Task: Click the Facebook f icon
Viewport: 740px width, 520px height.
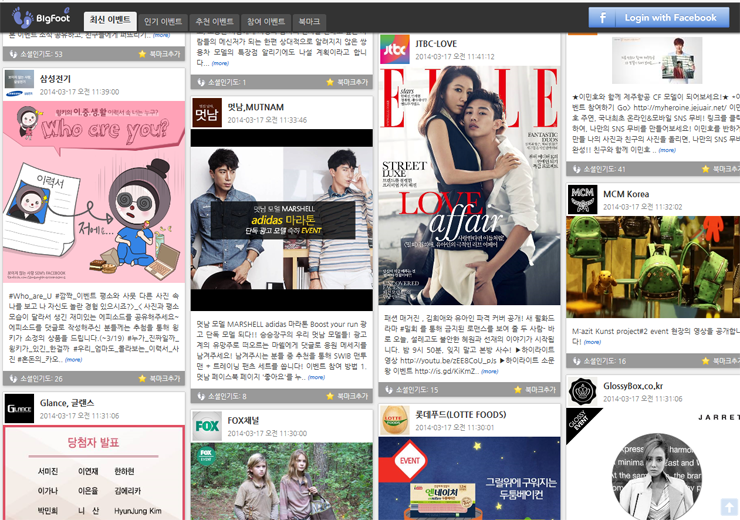Action: point(602,18)
